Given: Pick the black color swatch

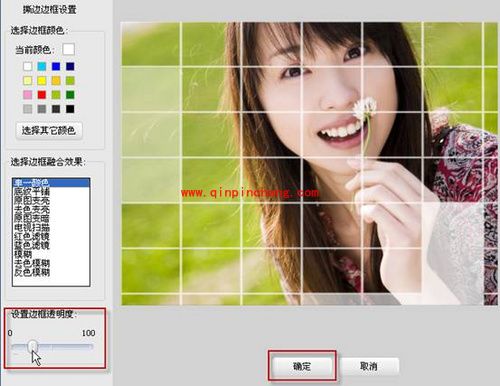Looking at the screenshot, I should point(70,109).
